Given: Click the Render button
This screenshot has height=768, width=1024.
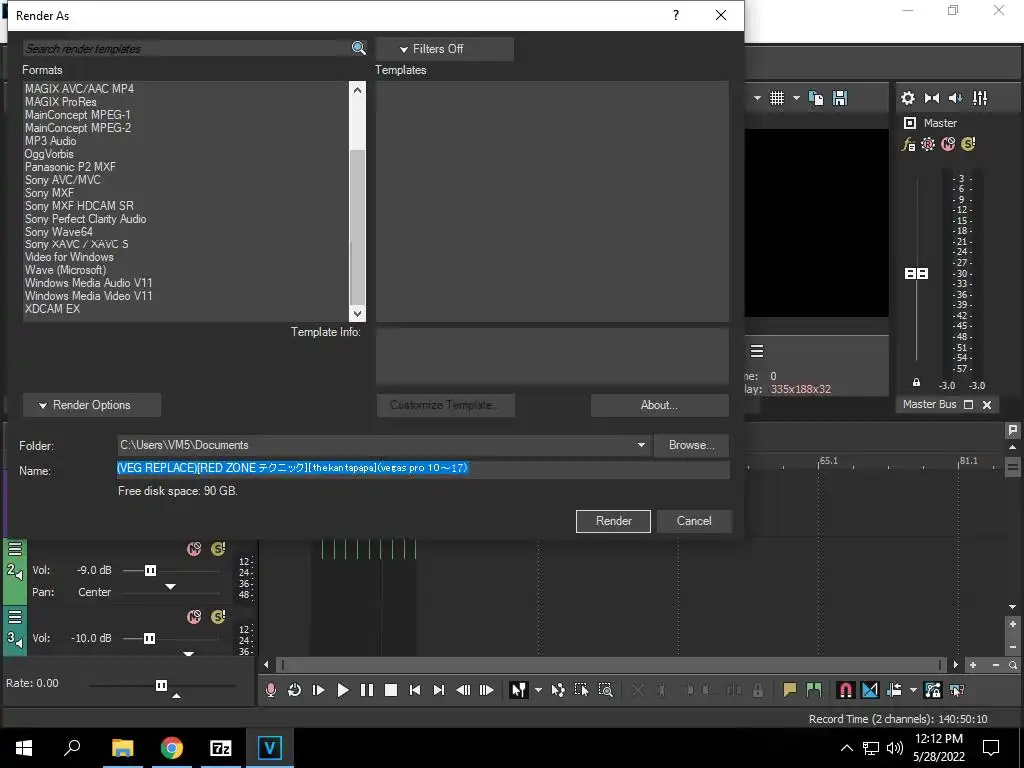Looking at the screenshot, I should [x=613, y=521].
